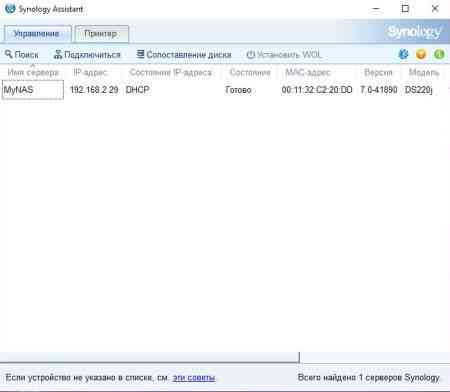The height and width of the screenshot is (392, 450).
Task: Click the MAC-адрес column header
Action: [307, 72]
